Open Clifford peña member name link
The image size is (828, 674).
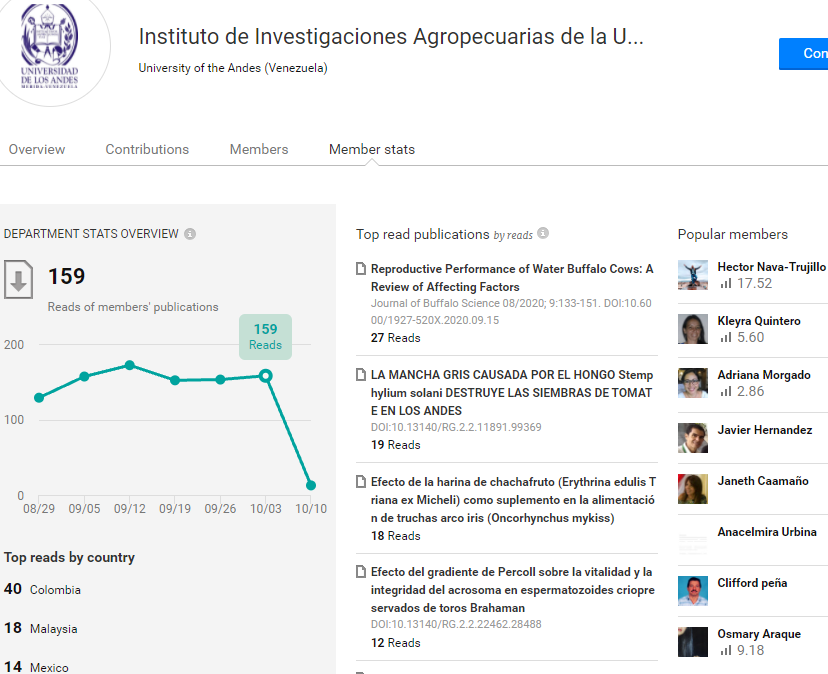(752, 583)
